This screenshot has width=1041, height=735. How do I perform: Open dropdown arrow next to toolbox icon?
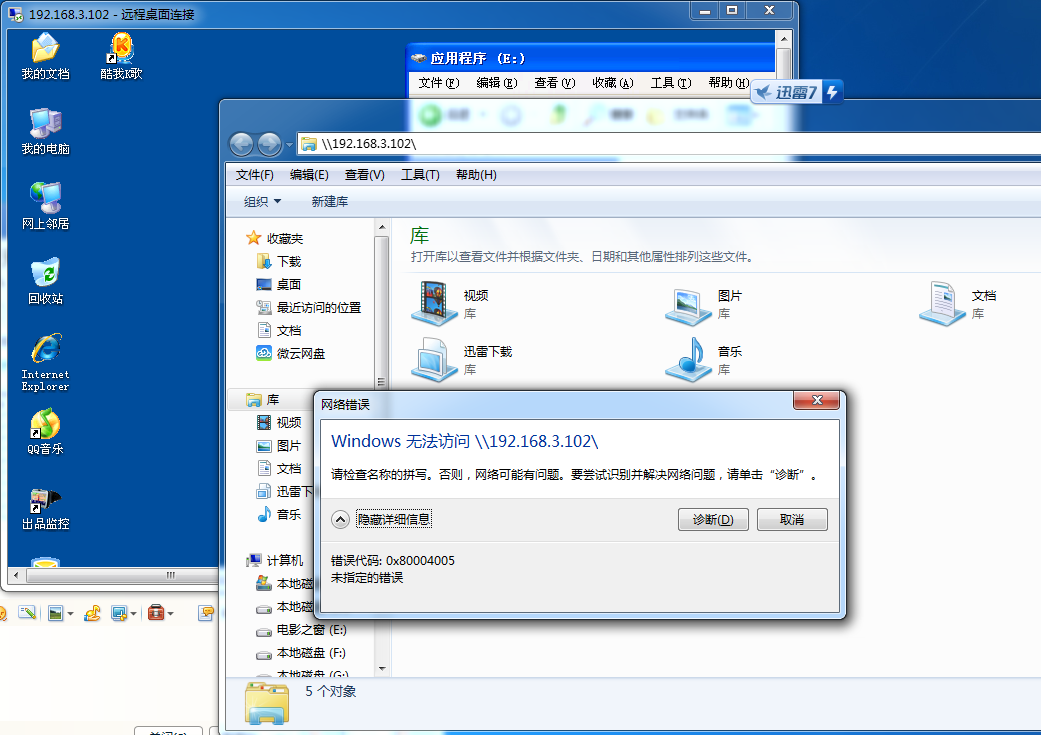171,613
